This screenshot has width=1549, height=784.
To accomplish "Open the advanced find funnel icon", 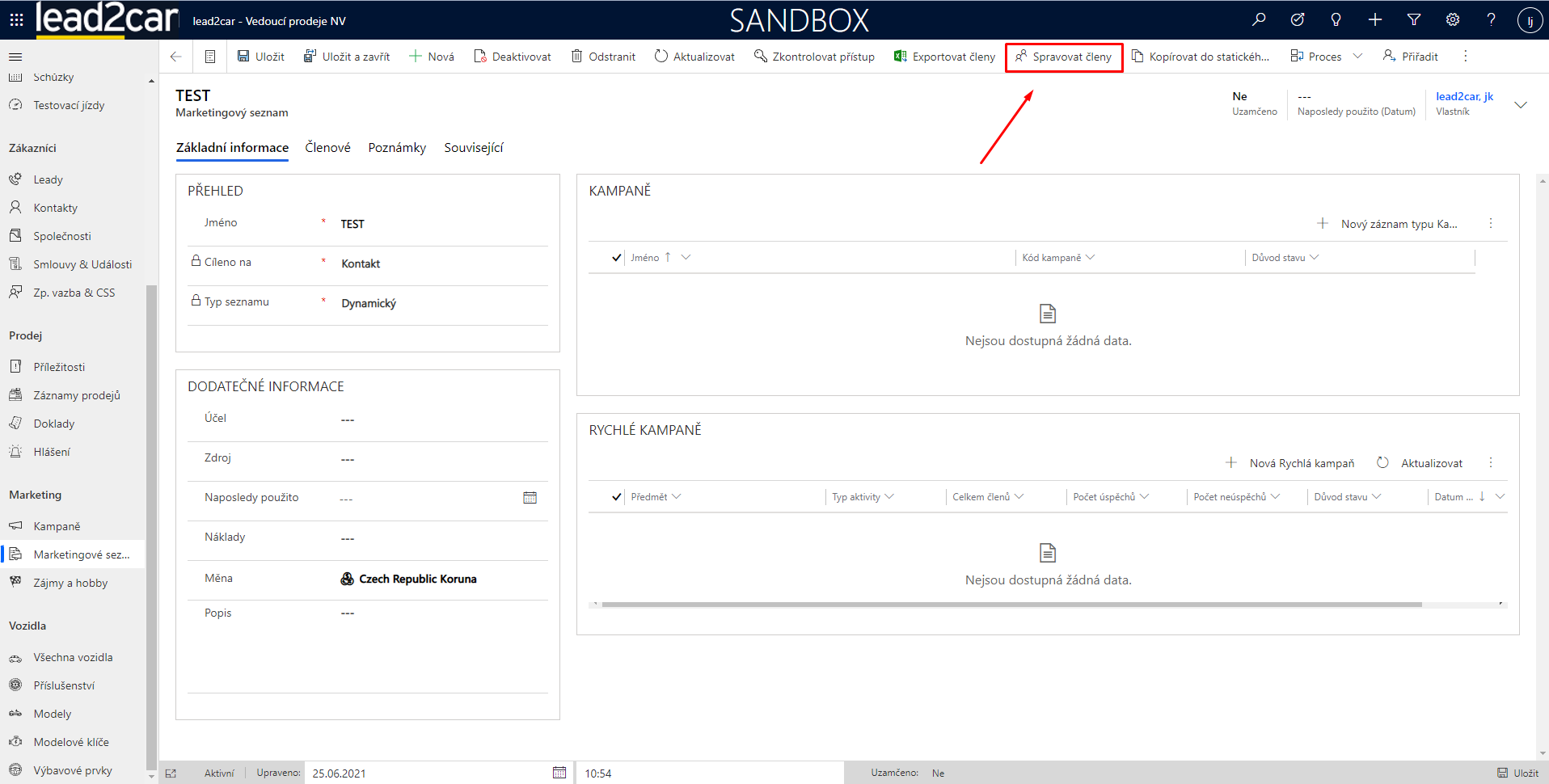I will click(x=1414, y=19).
